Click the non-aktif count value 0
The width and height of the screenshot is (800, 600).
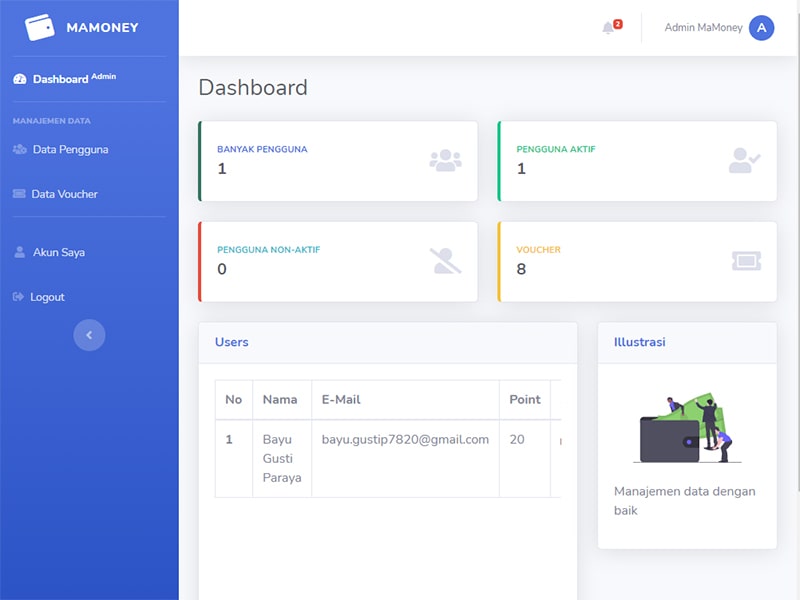click(221, 269)
